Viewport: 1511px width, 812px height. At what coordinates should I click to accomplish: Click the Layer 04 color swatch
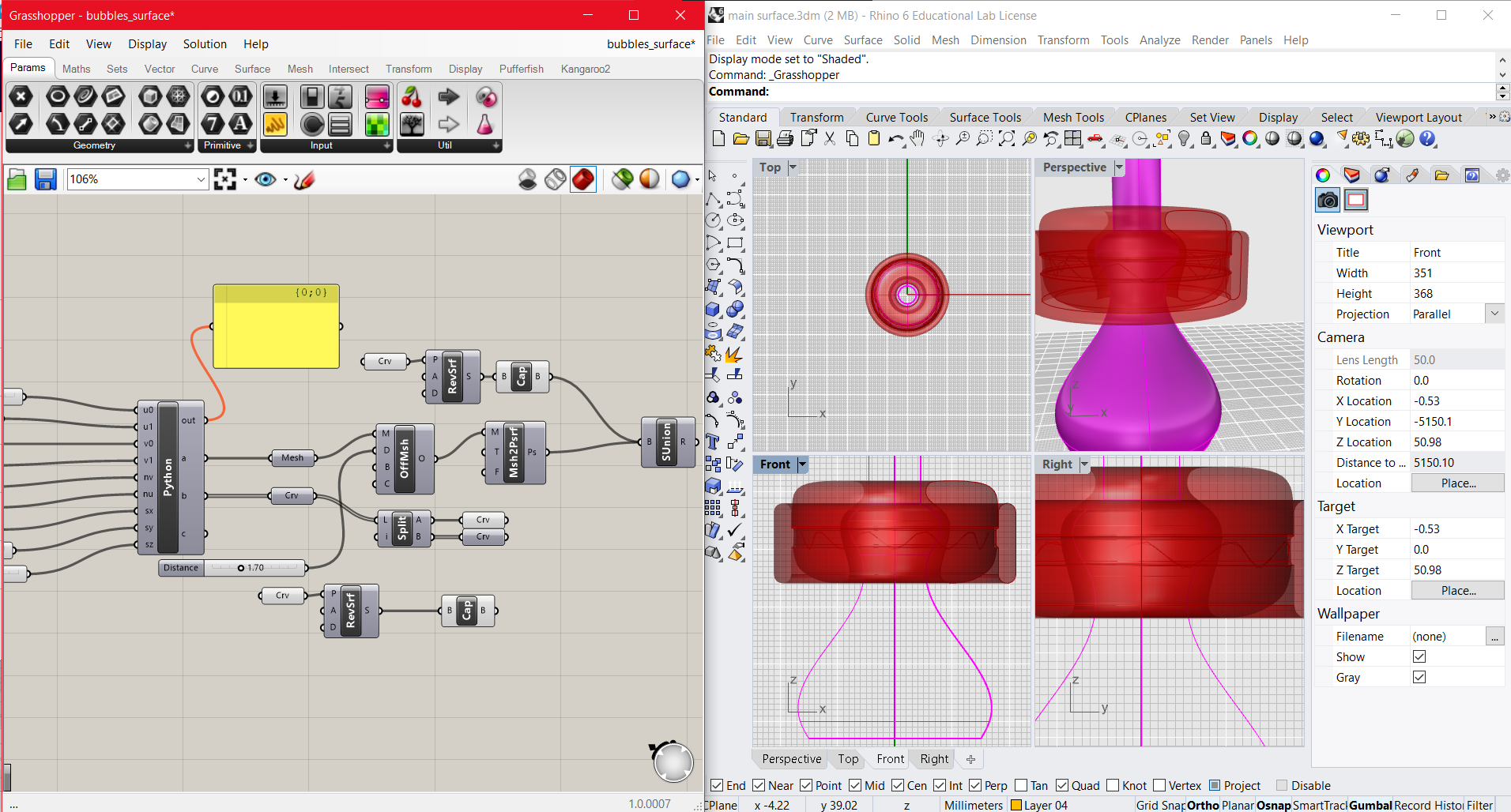tap(1016, 805)
